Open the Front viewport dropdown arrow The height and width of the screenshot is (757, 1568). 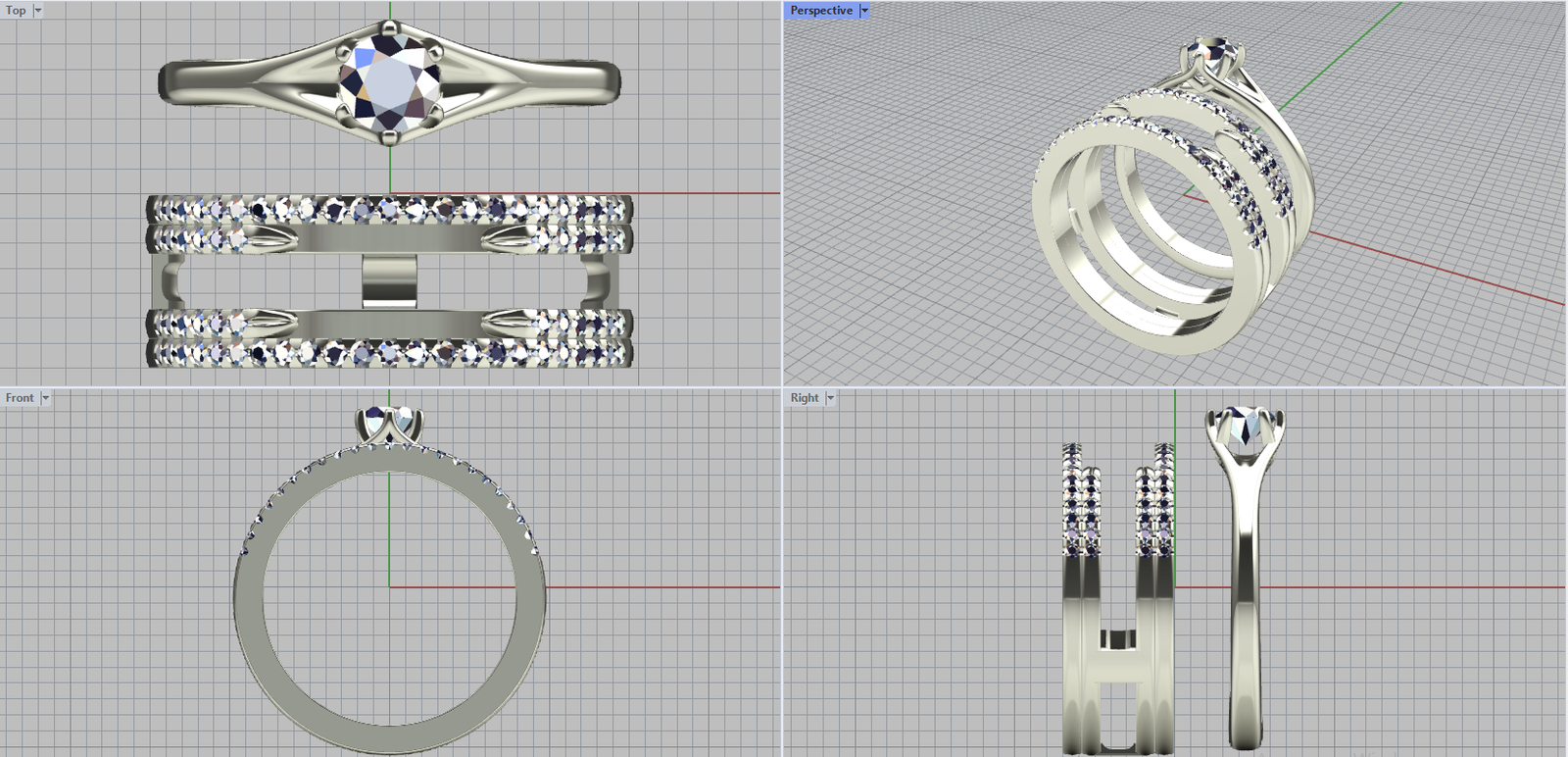pyautogui.click(x=45, y=398)
